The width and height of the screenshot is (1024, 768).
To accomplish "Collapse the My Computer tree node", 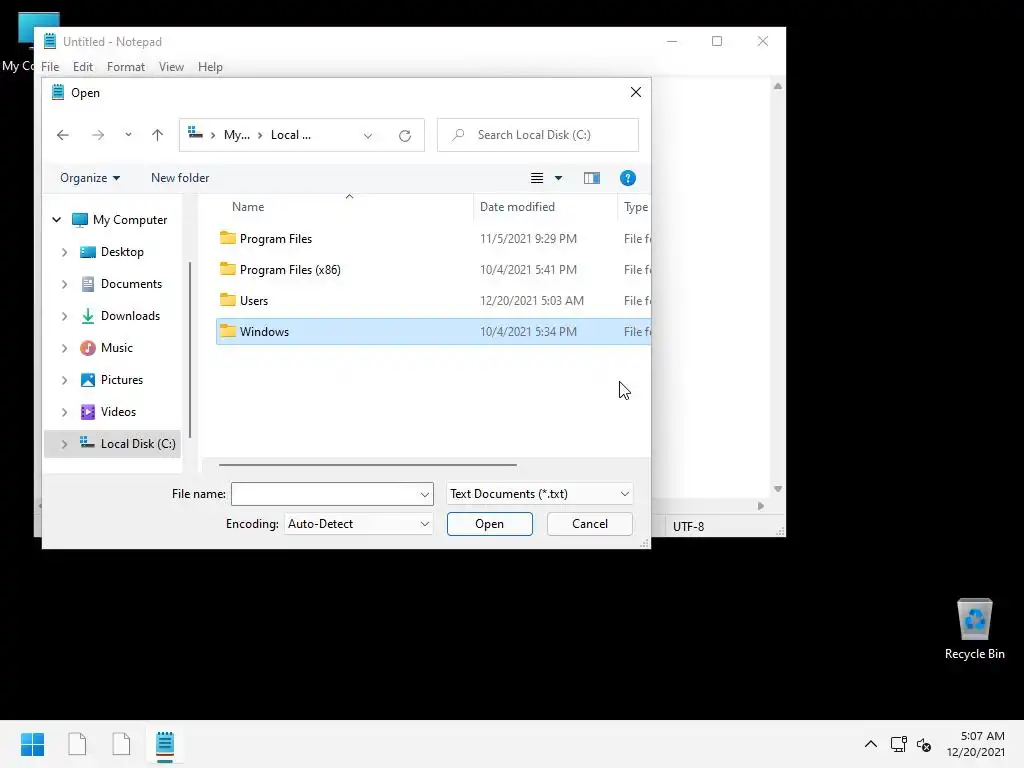I will pyautogui.click(x=57, y=219).
